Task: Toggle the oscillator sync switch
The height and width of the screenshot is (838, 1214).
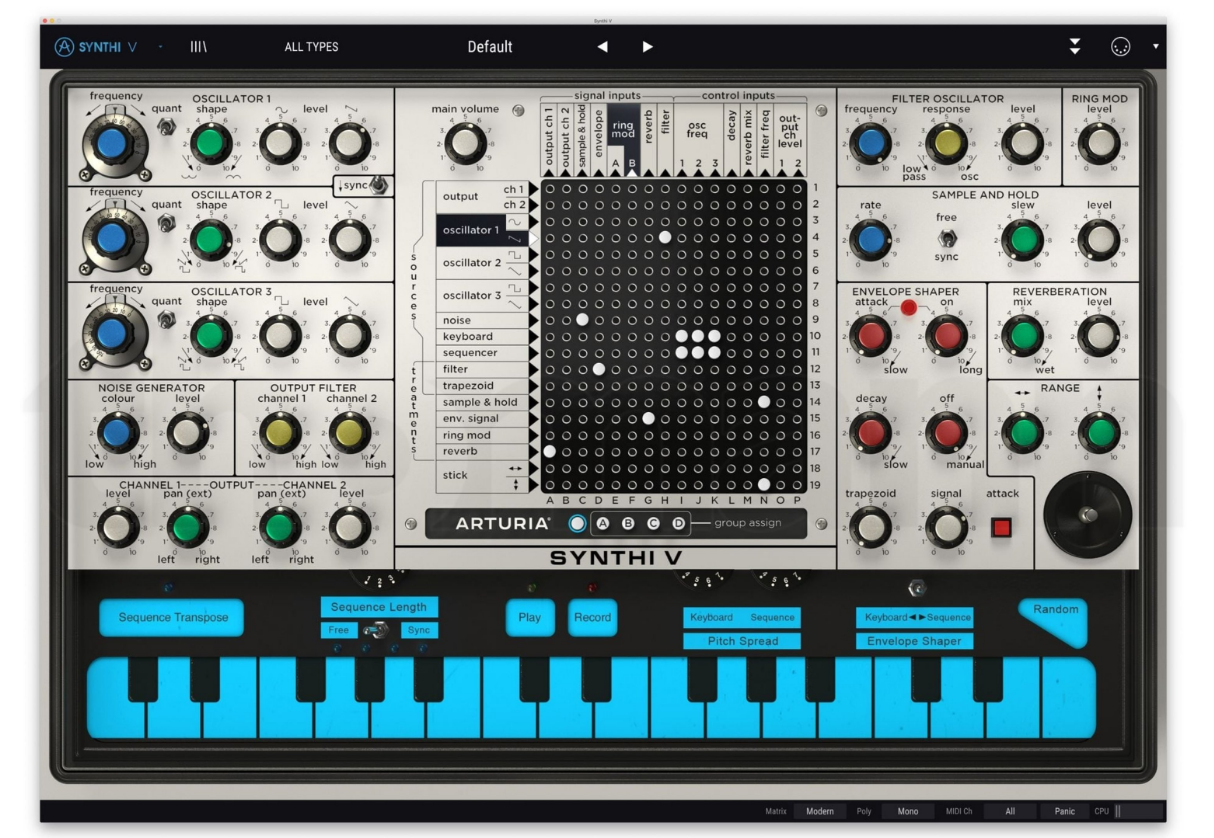Action: (x=377, y=185)
